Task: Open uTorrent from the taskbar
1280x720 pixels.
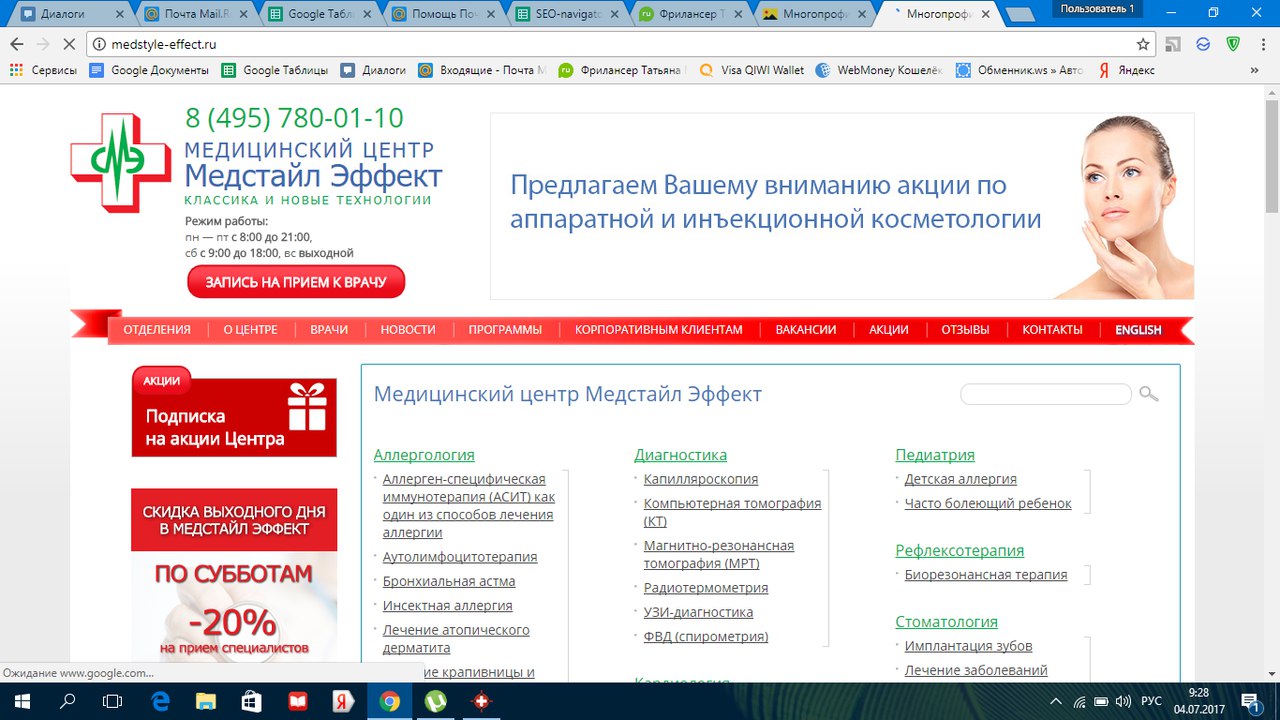Action: point(436,701)
